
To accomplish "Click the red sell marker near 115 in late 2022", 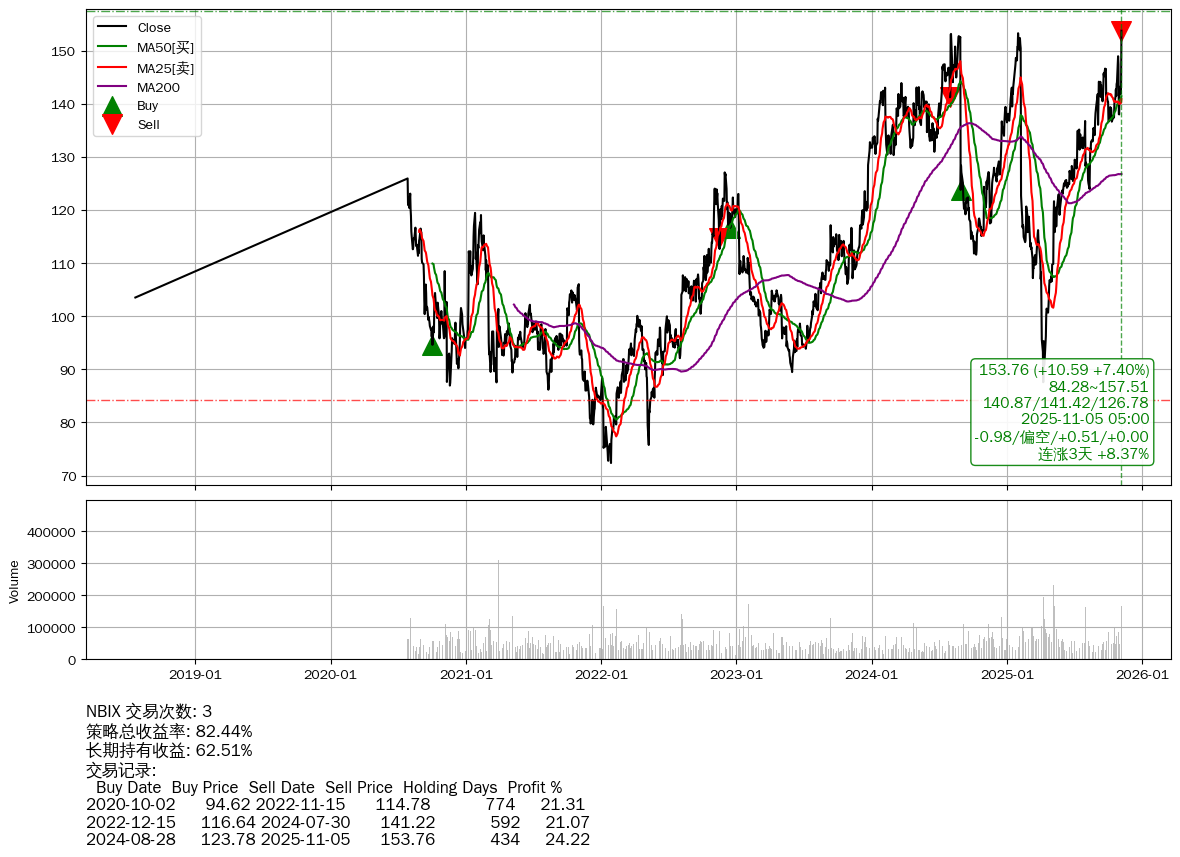I will [718, 236].
